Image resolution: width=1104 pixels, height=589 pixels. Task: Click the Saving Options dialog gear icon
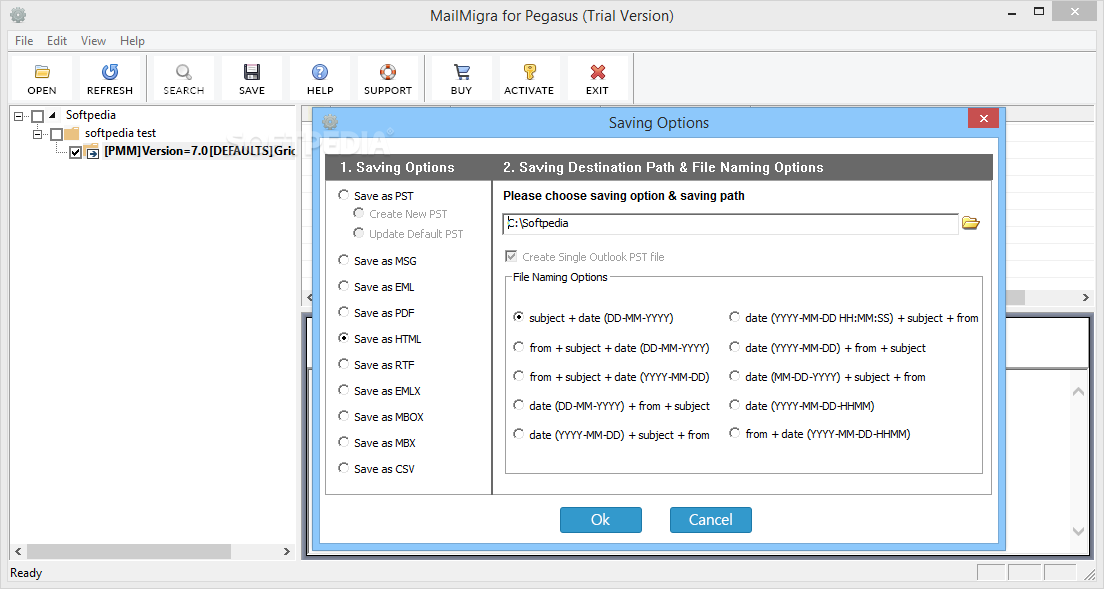[x=330, y=122]
